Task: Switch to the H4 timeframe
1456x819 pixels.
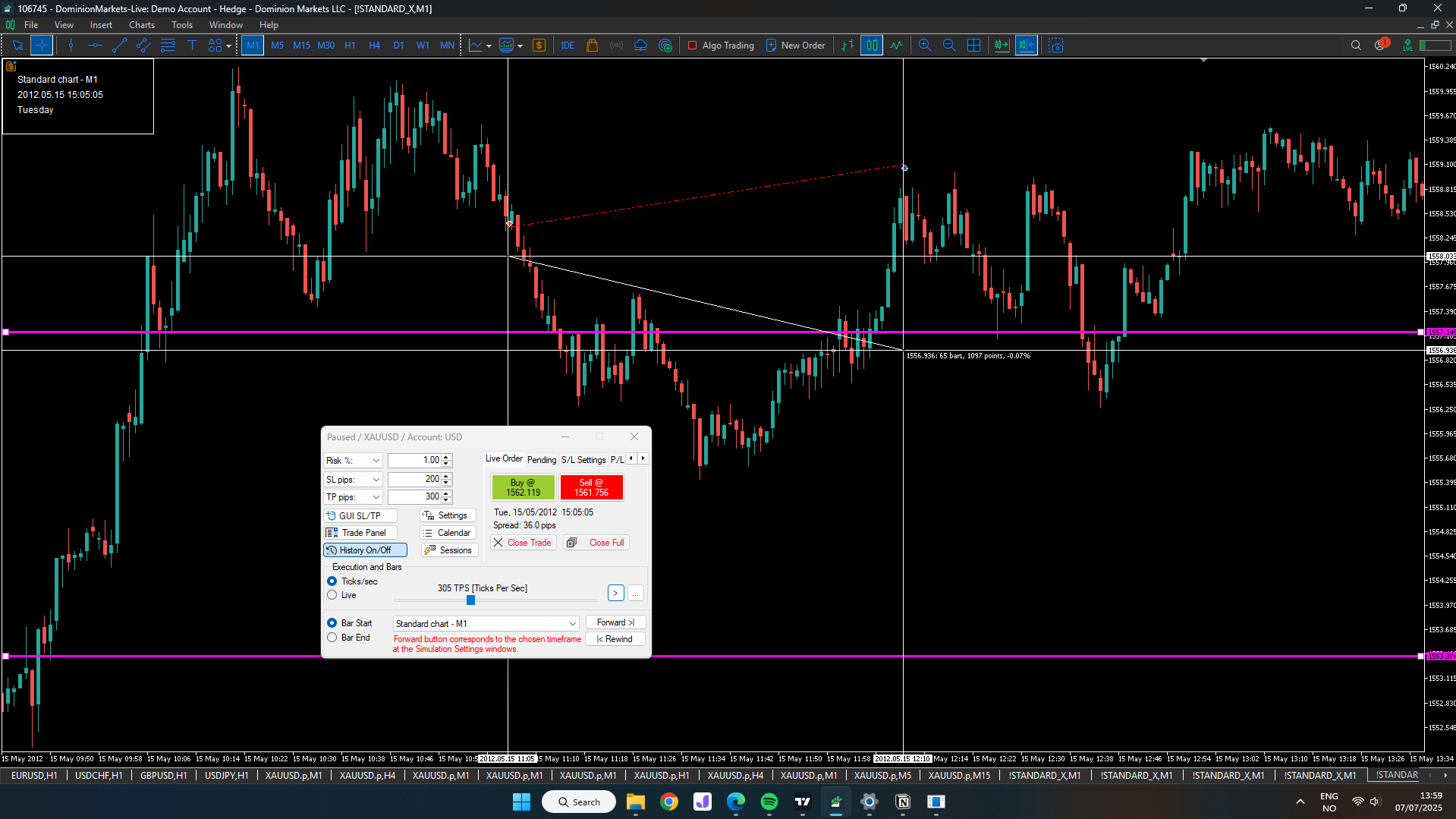Action: (x=374, y=46)
